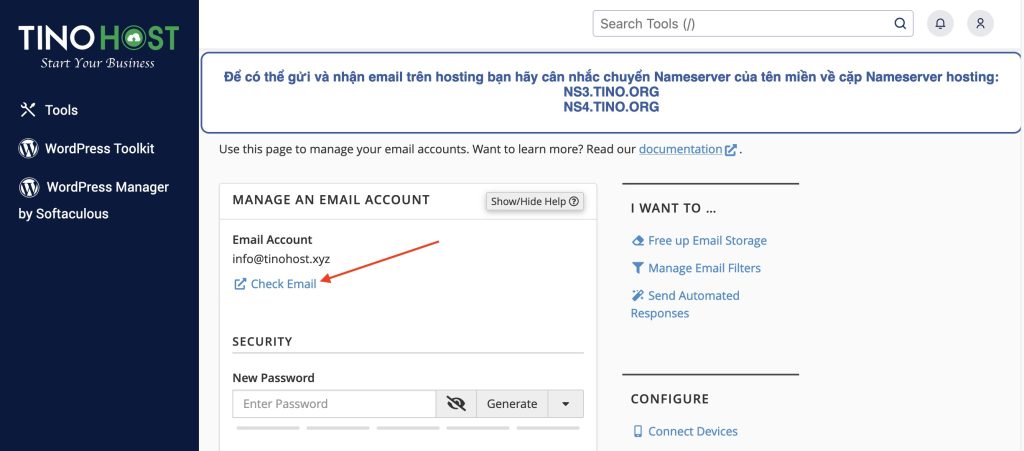Image resolution: width=1024 pixels, height=451 pixels.
Task: Click the magic wand auto-response icon
Action: pyautogui.click(x=637, y=296)
